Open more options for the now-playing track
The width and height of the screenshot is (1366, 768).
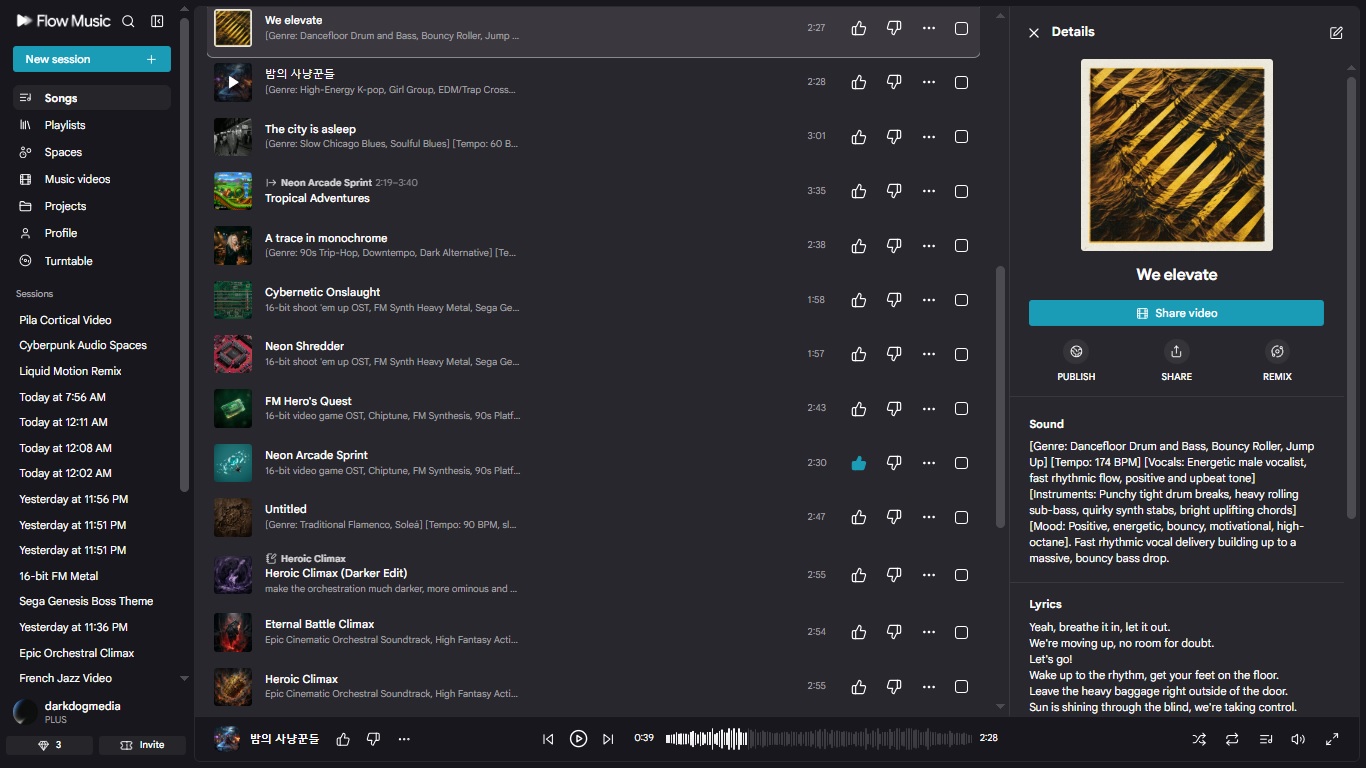tap(404, 739)
